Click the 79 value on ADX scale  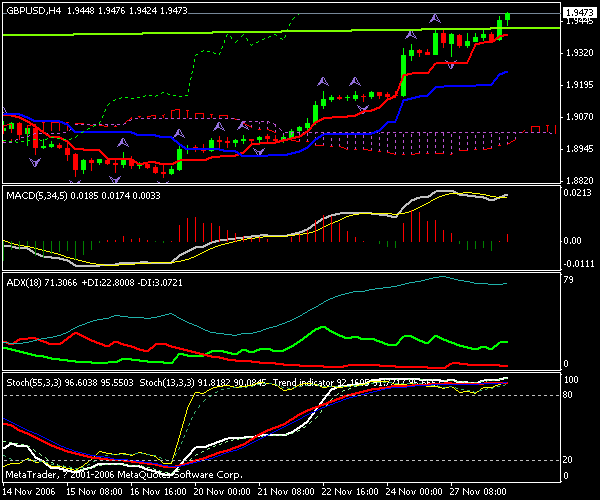point(569,280)
